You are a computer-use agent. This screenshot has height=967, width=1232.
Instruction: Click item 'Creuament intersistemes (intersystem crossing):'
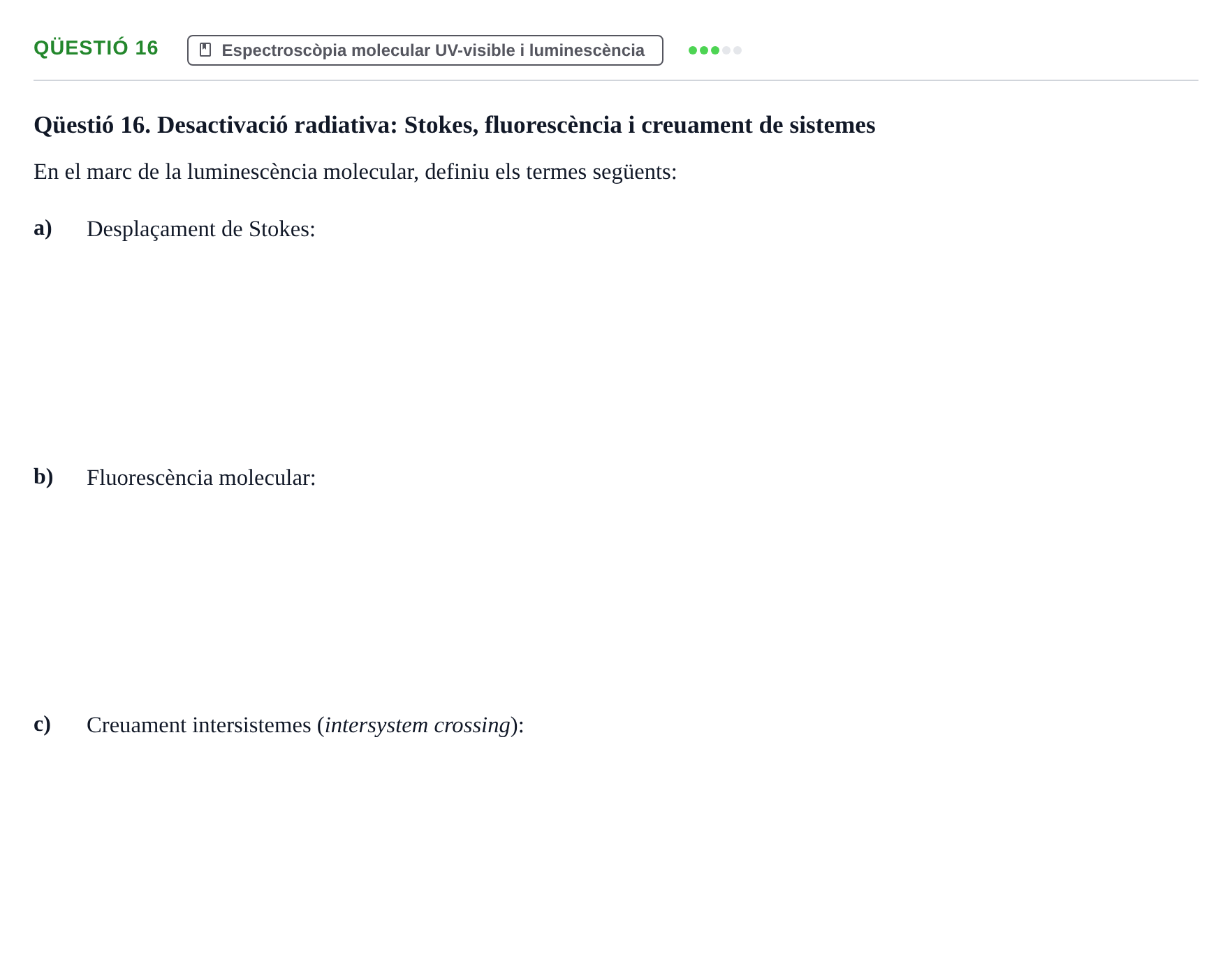[305, 725]
